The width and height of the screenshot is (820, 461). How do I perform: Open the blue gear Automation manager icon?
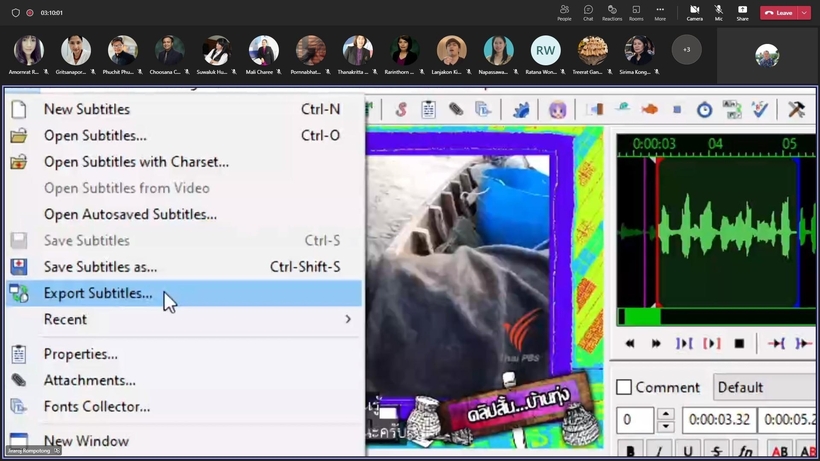(x=521, y=109)
